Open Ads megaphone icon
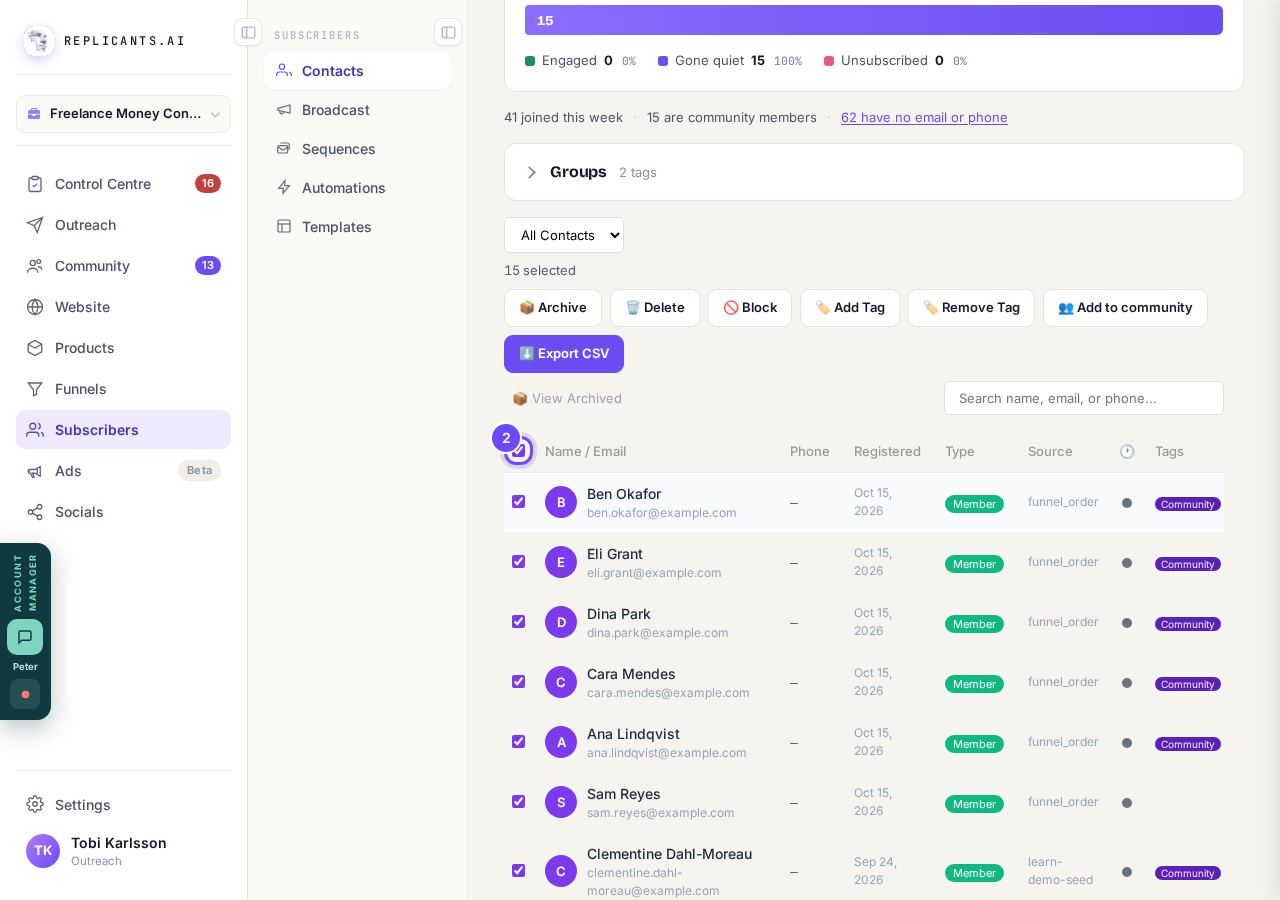Image resolution: width=1280 pixels, height=900 pixels. (35, 471)
